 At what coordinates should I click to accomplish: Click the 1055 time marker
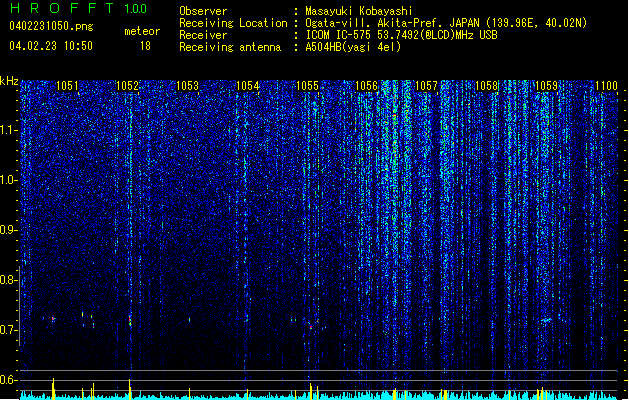(307, 86)
